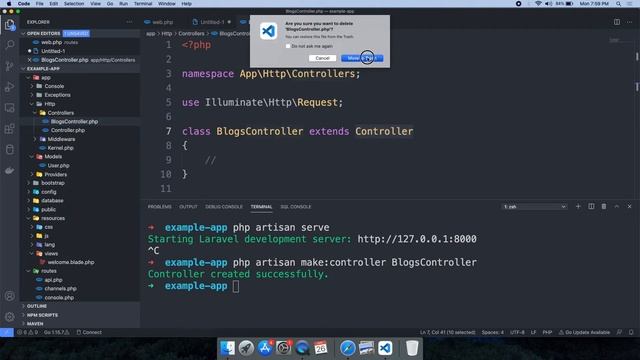Click the Explorer more actions ellipsis
Screen dimensions: 640x360
coord(129,22)
